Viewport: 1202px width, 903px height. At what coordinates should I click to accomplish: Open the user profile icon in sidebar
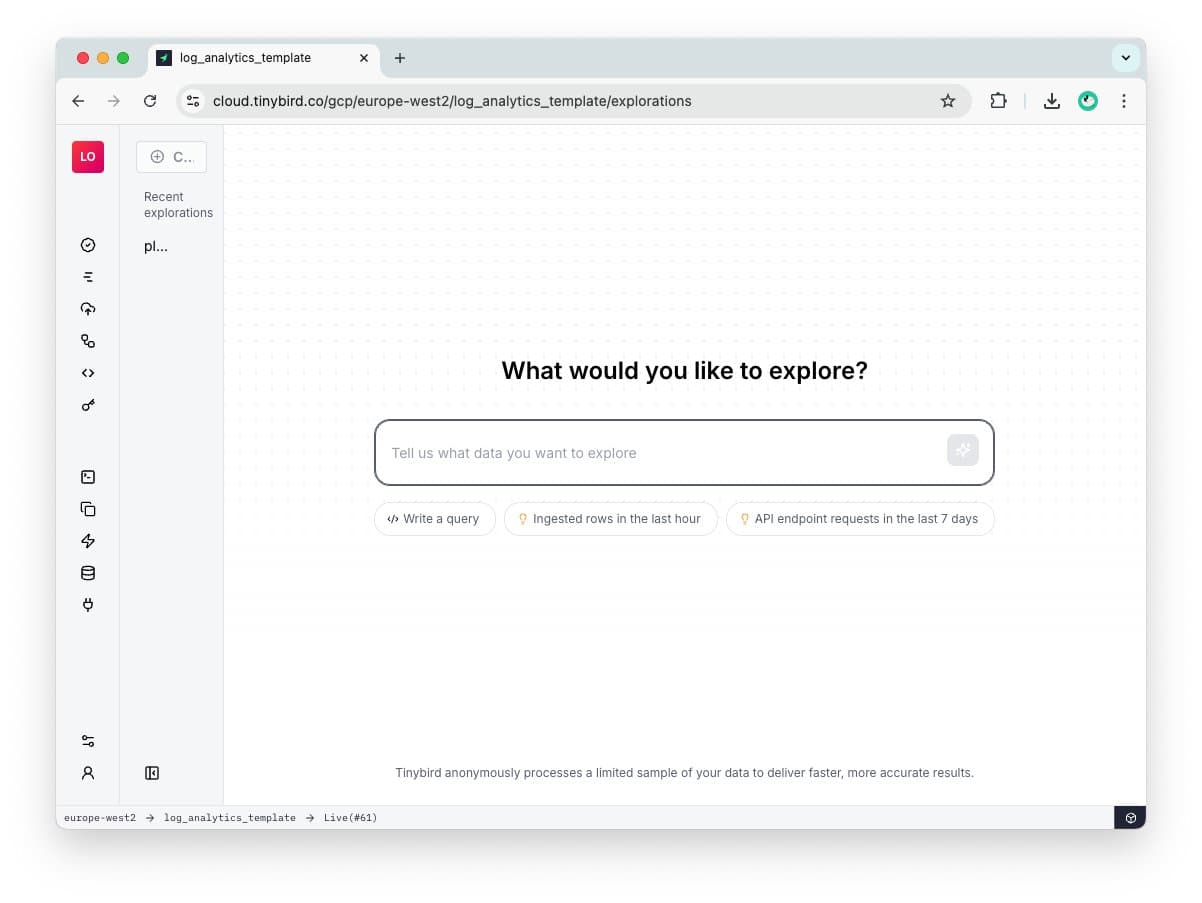(88, 773)
